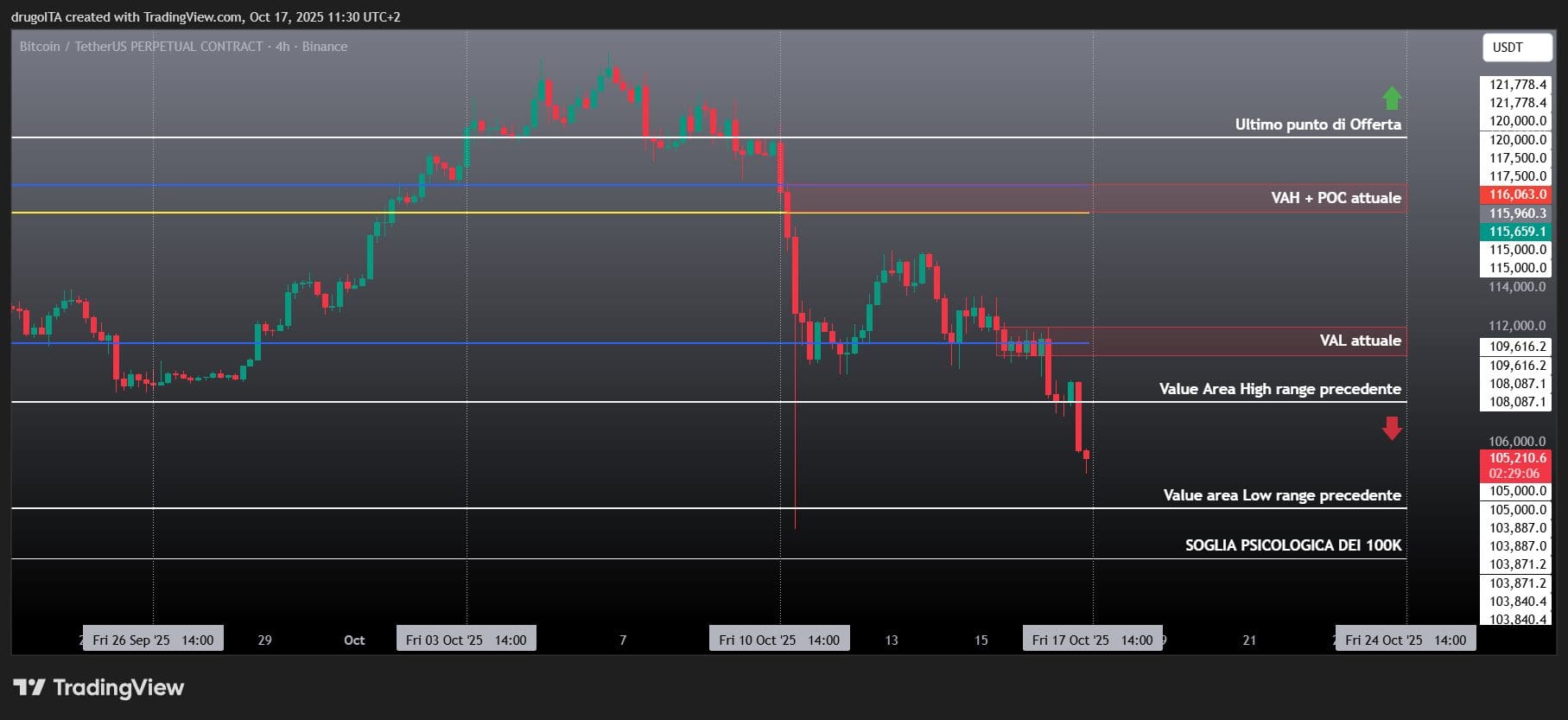
Task: Click the 'Fri 24 Oct '25 14:00' date marker
Action: click(x=1406, y=640)
